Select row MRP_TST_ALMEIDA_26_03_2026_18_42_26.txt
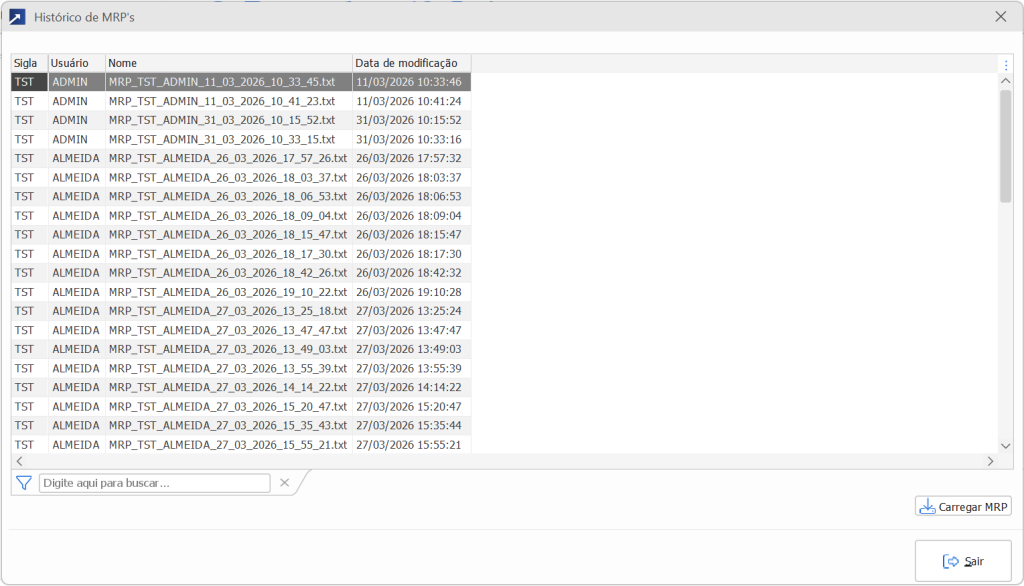The width and height of the screenshot is (1024, 586). [x=241, y=272]
